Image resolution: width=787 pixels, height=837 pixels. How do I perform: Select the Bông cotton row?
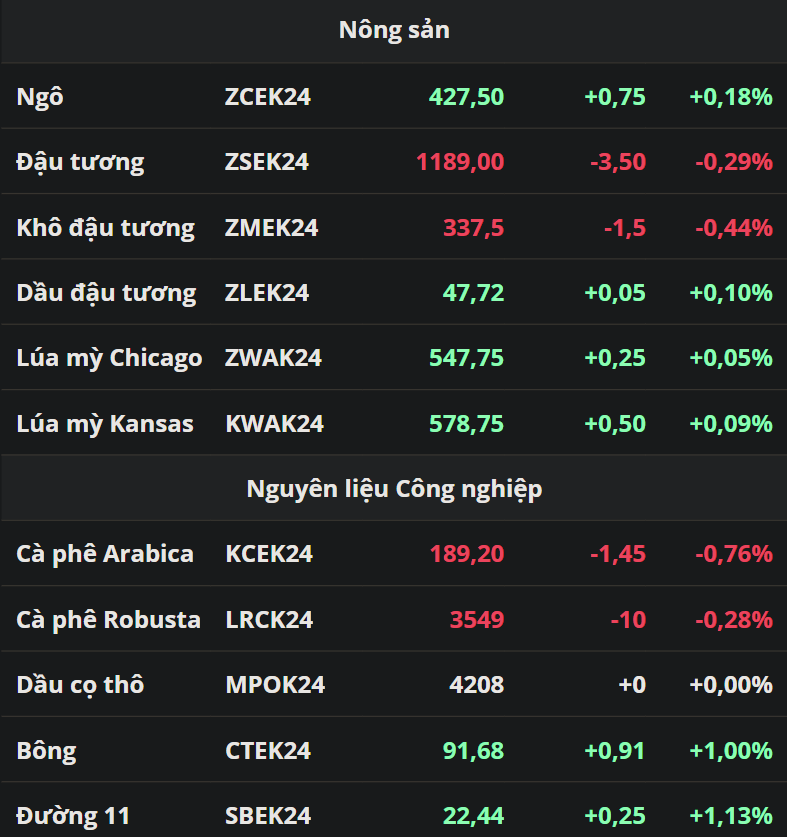[394, 750]
